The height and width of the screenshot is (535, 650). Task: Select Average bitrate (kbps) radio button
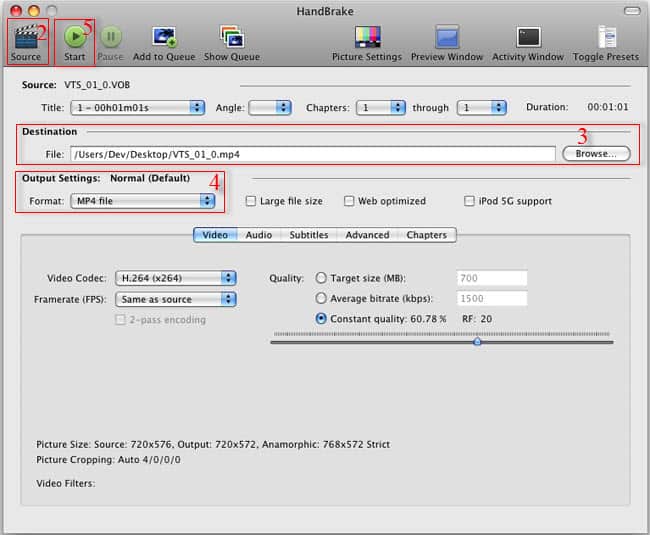click(321, 298)
